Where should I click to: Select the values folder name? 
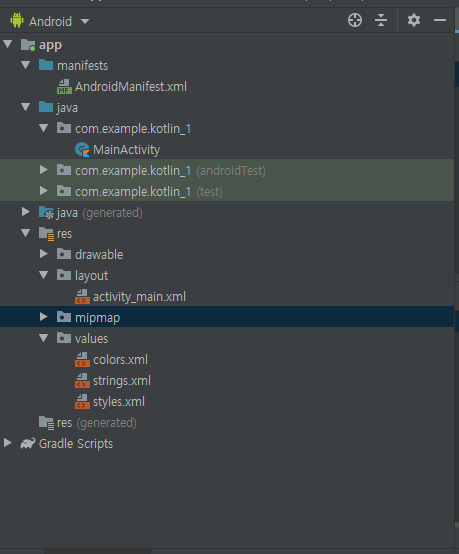[92, 338]
